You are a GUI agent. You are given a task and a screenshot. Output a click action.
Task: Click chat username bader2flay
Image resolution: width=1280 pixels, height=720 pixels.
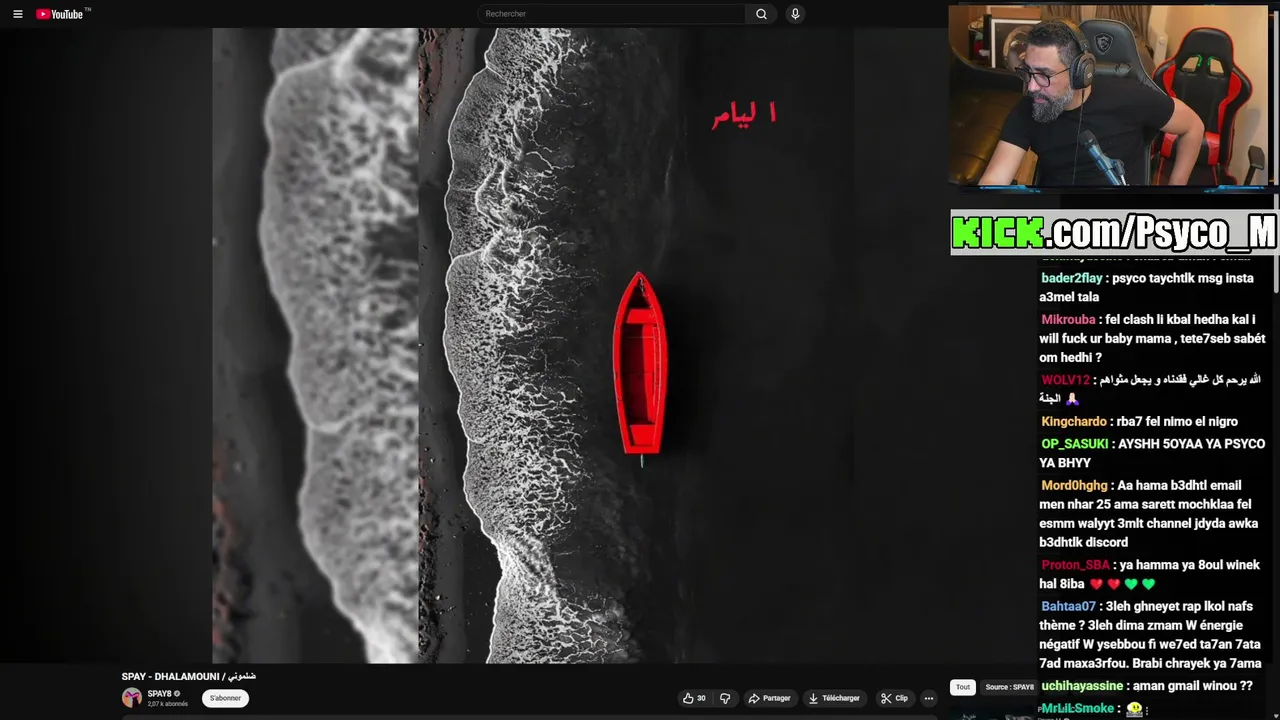(x=1071, y=278)
